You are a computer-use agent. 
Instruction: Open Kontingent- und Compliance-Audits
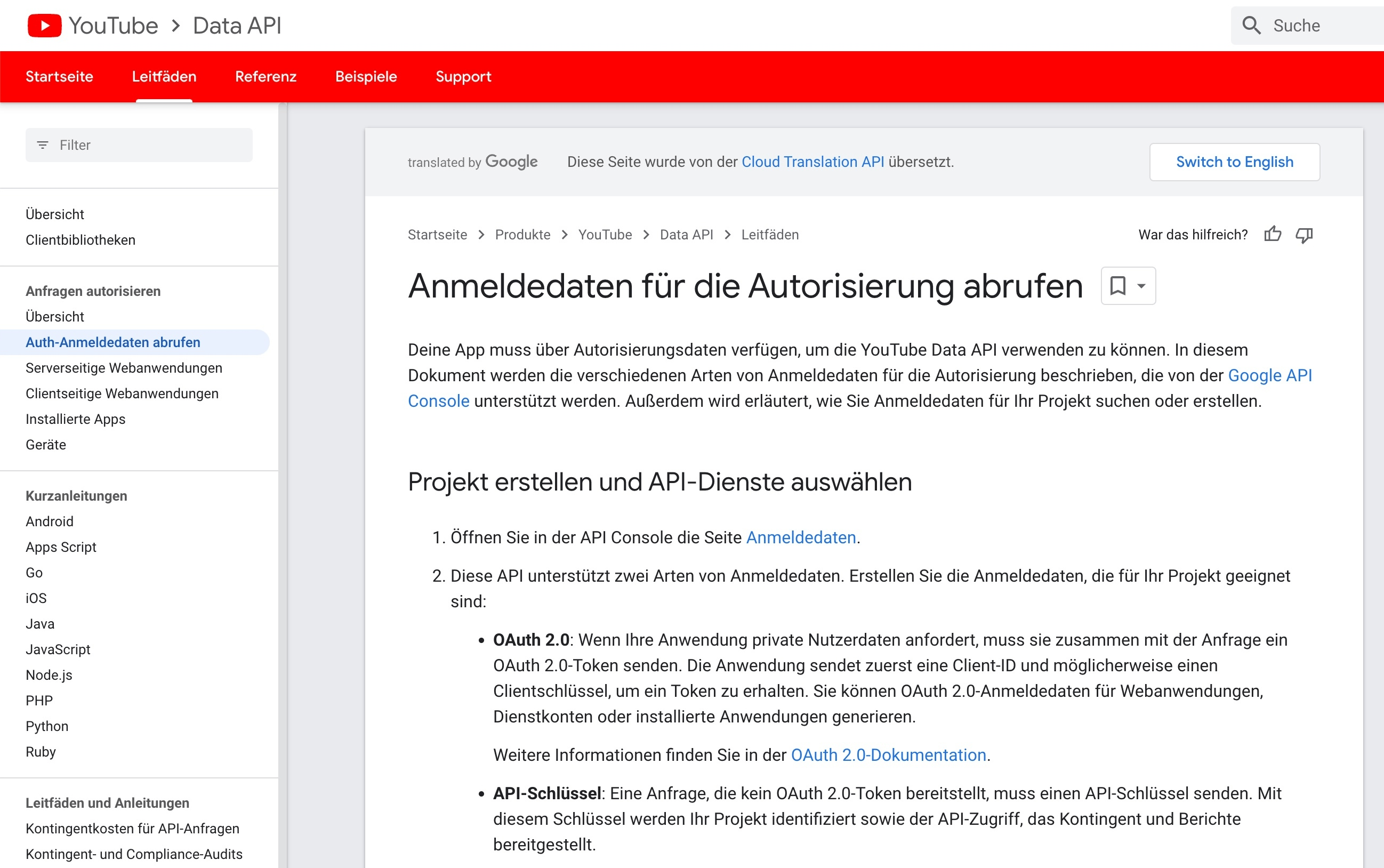[x=134, y=854]
